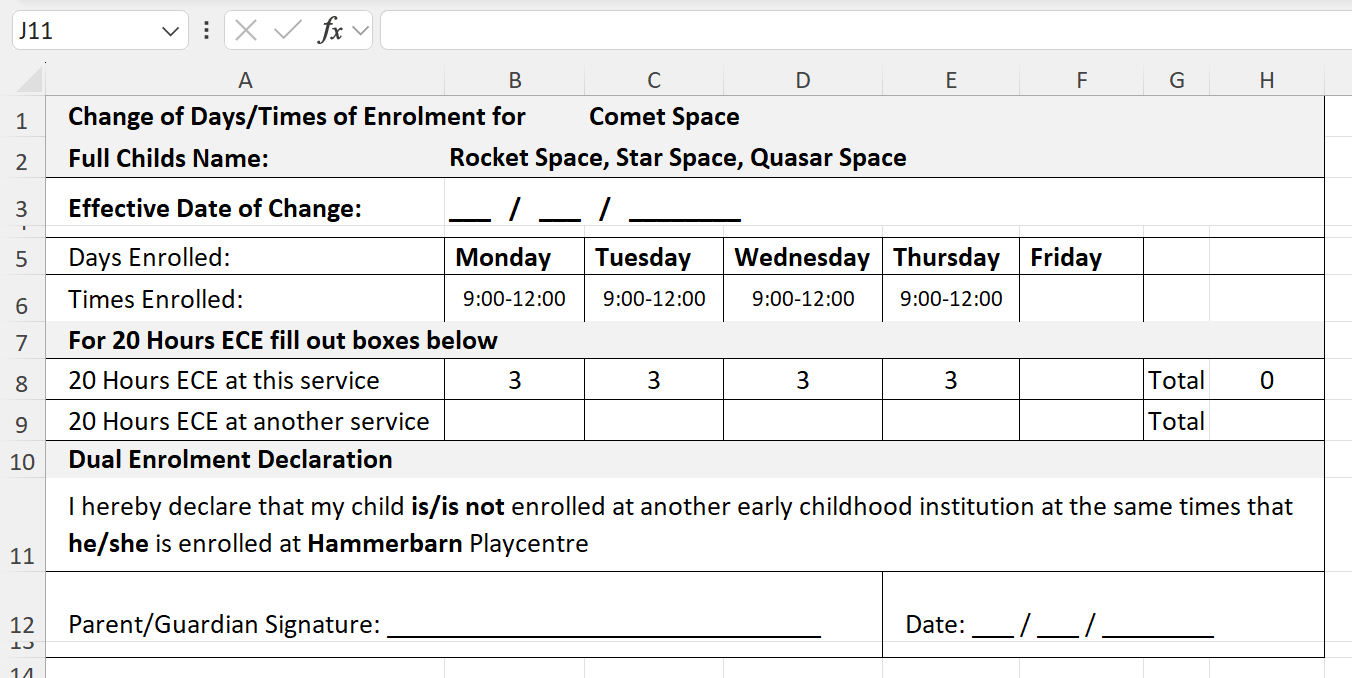Select the Monday header cell
This screenshot has height=678, width=1352.
(x=514, y=257)
